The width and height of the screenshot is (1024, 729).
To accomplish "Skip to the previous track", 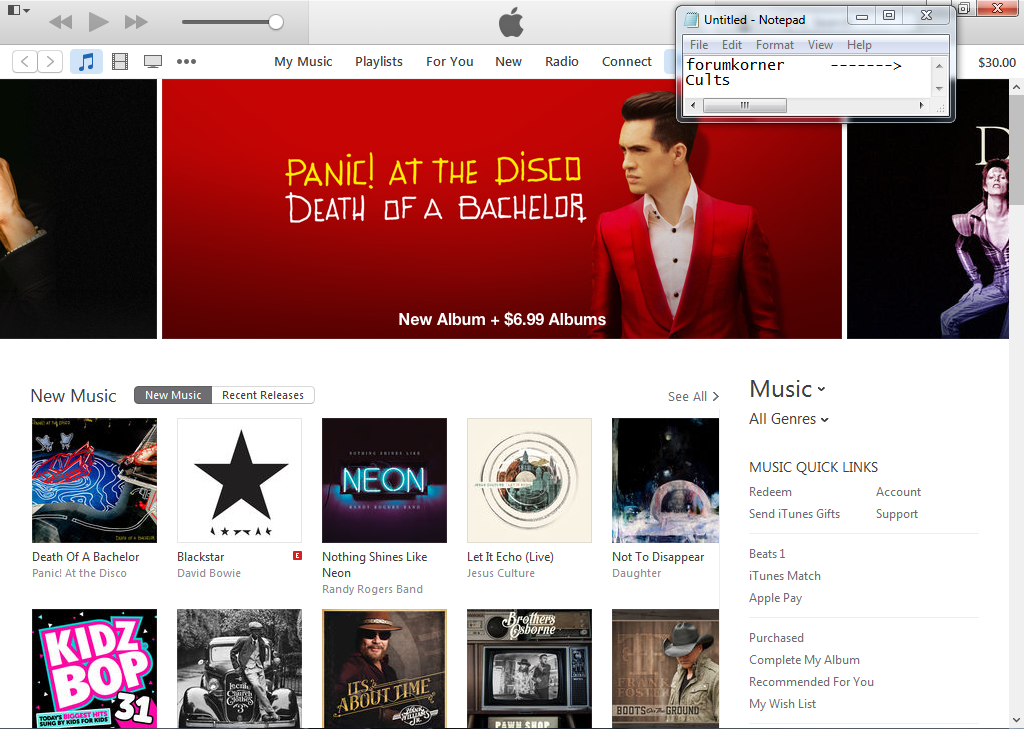I will click(x=61, y=22).
